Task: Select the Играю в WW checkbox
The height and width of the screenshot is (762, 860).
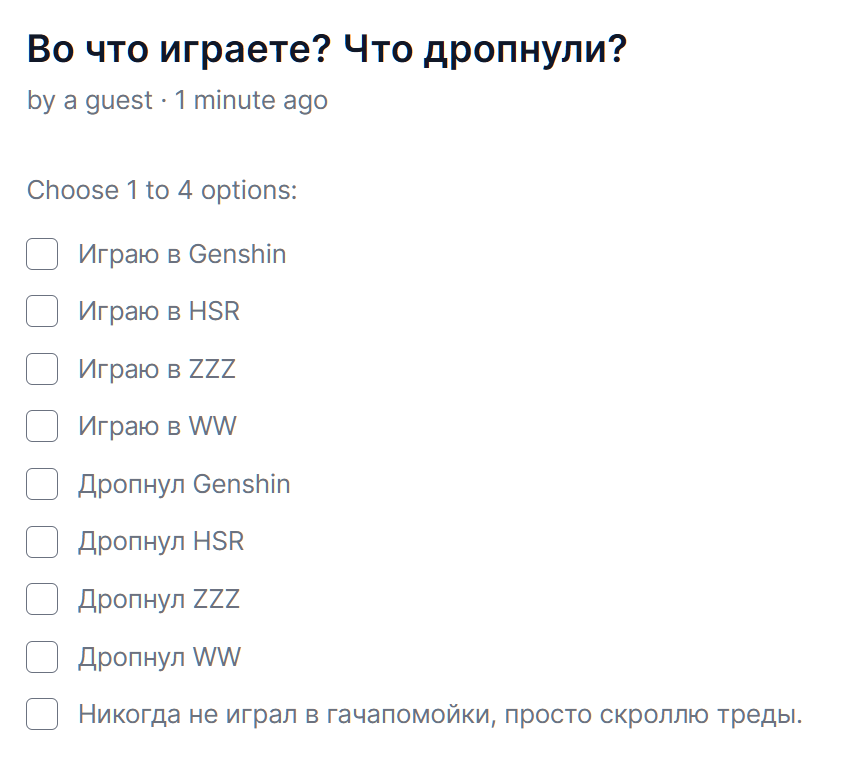Action: tap(42, 427)
